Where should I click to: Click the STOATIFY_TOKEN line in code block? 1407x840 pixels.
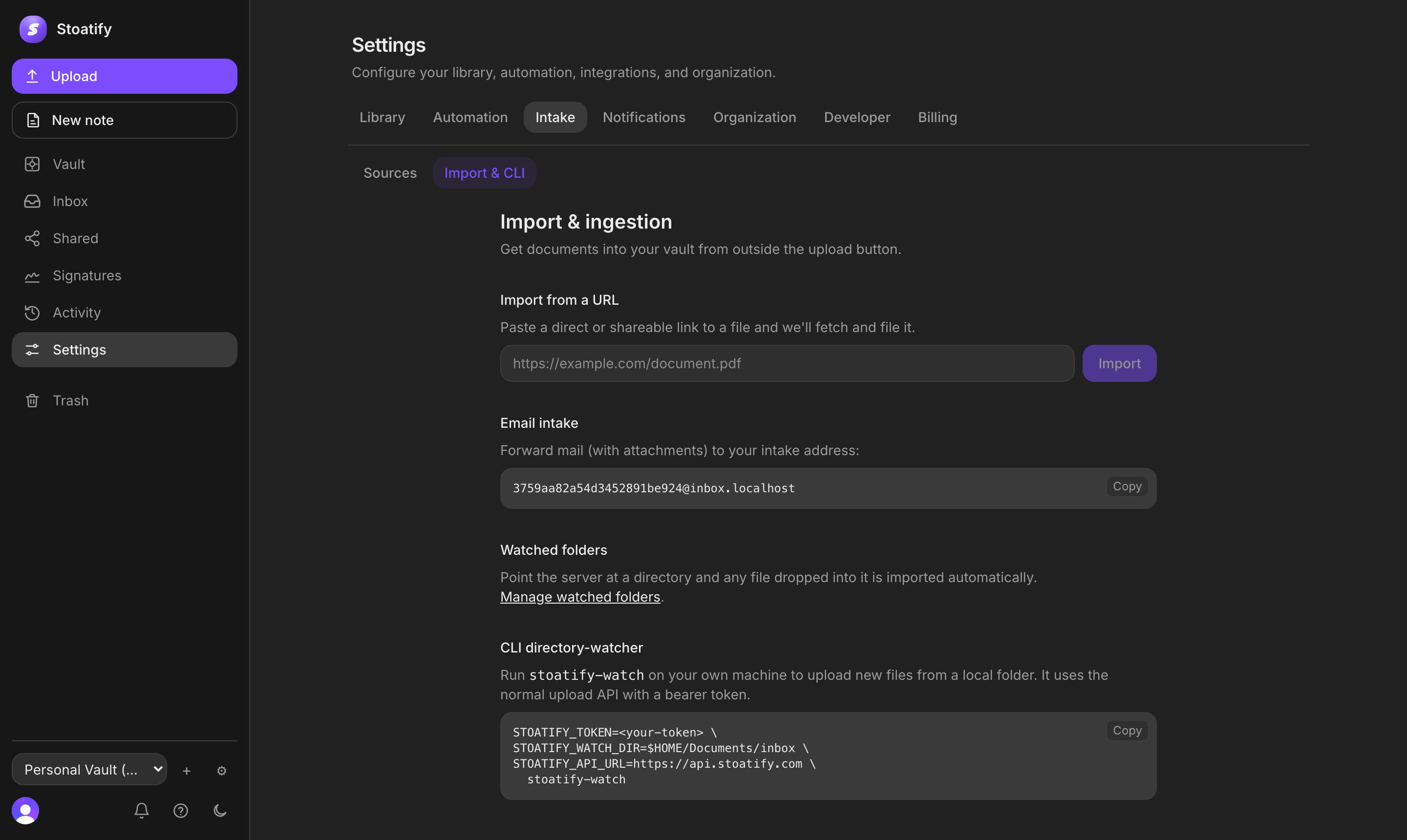615,732
